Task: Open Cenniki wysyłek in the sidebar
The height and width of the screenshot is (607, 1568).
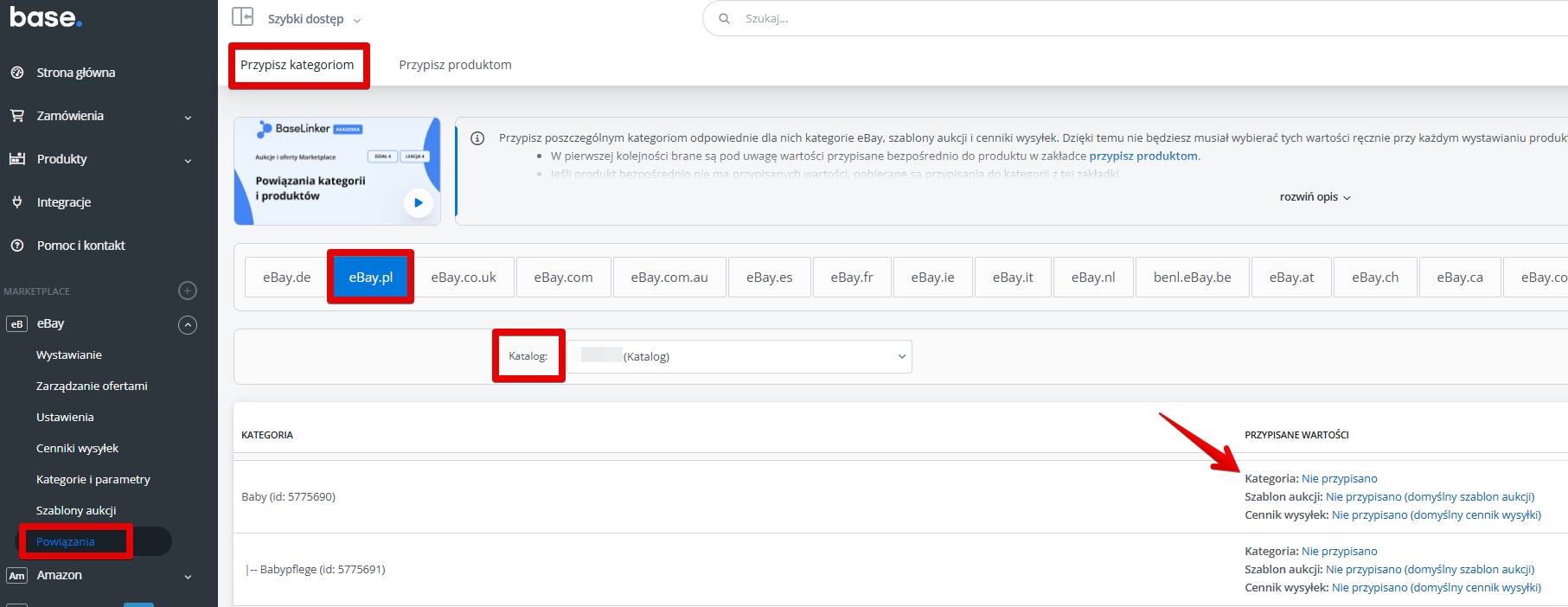Action: click(x=77, y=449)
